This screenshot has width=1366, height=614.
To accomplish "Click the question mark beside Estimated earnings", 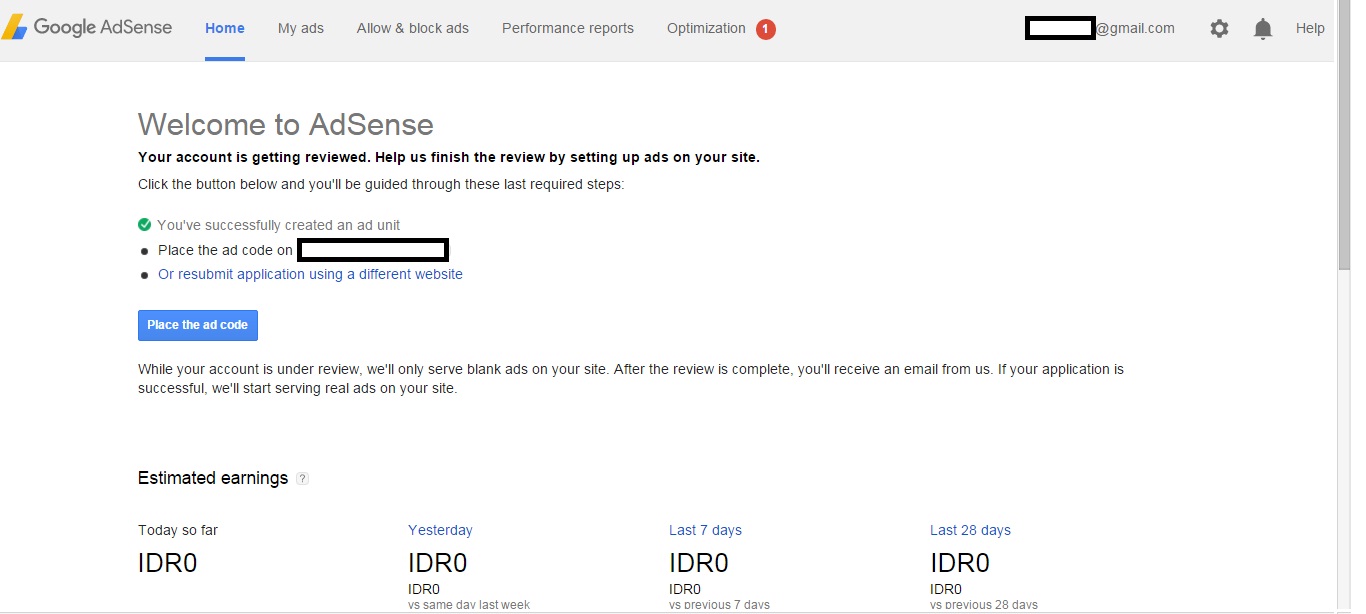I will click(303, 479).
